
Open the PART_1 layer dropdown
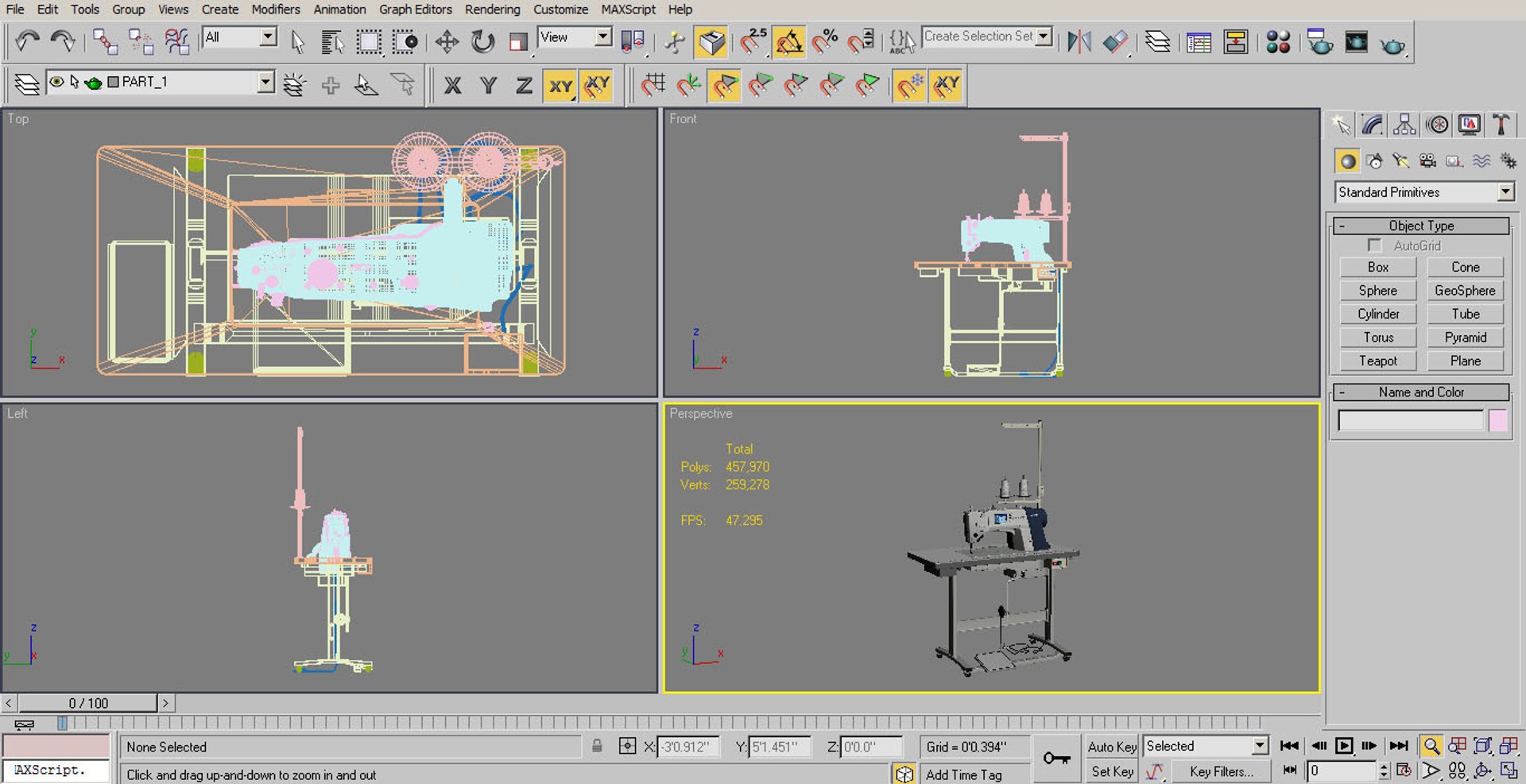pyautogui.click(x=265, y=82)
